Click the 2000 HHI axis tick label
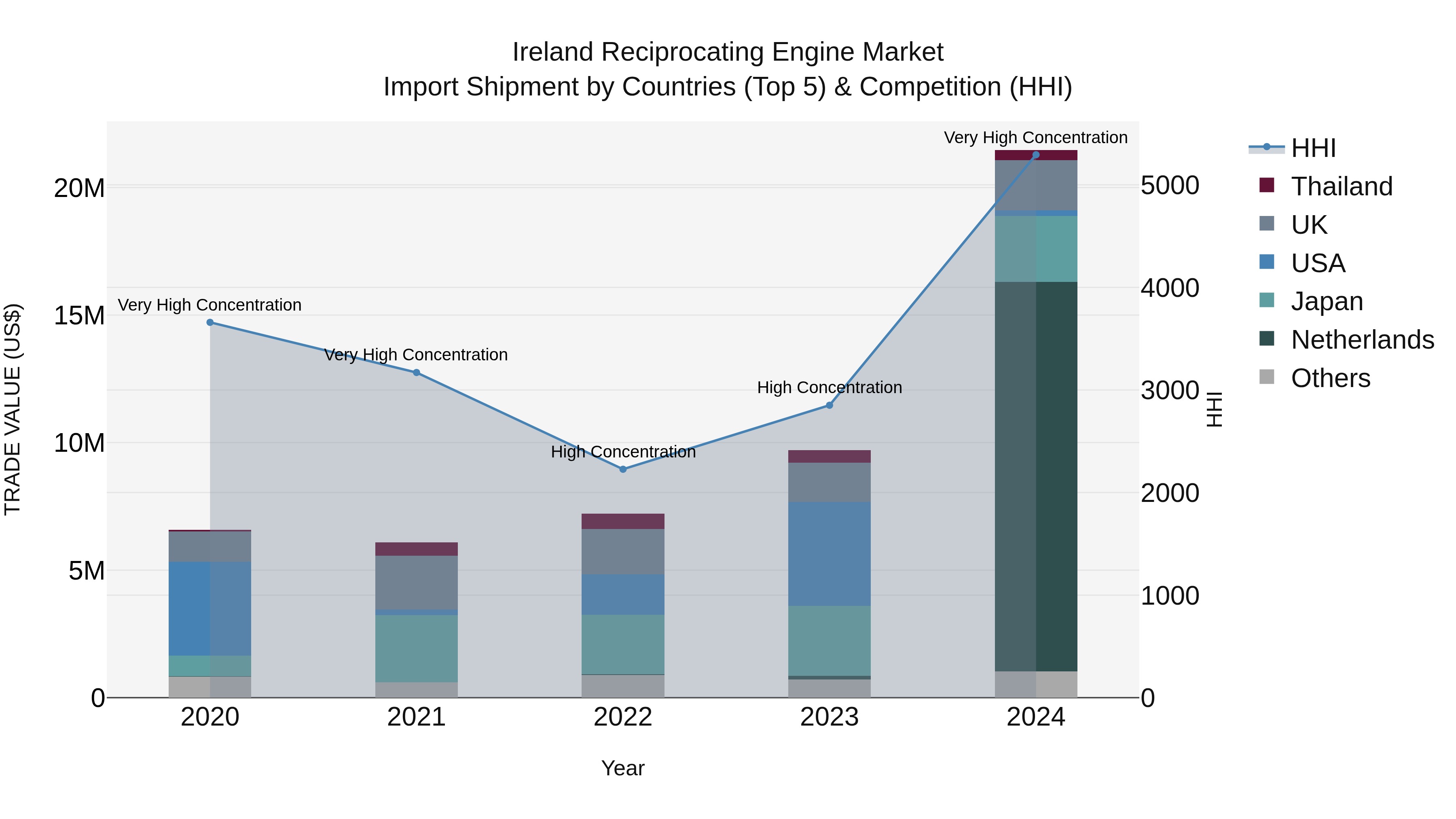1456x819 pixels. pyautogui.click(x=1170, y=492)
